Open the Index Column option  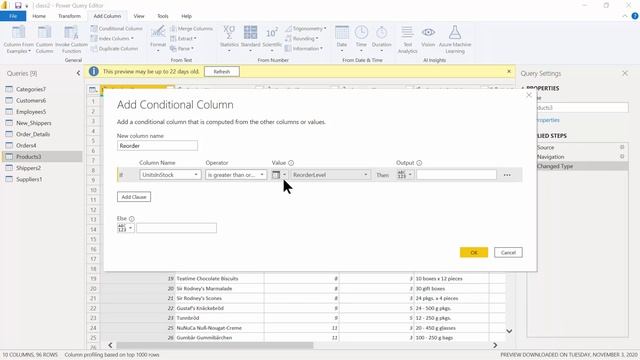coord(112,38)
